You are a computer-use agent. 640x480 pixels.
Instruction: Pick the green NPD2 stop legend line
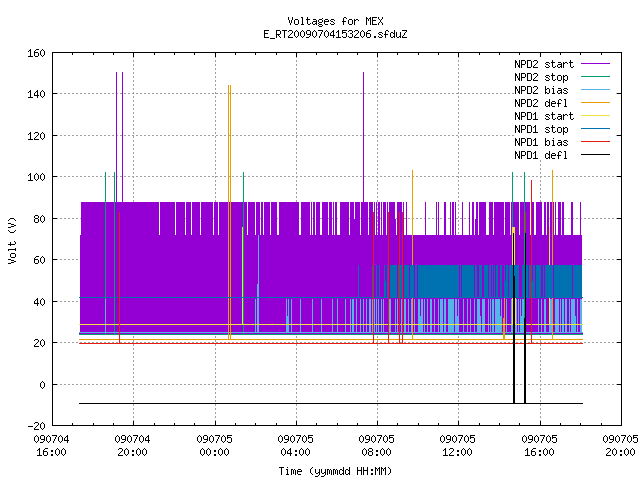[x=595, y=77]
